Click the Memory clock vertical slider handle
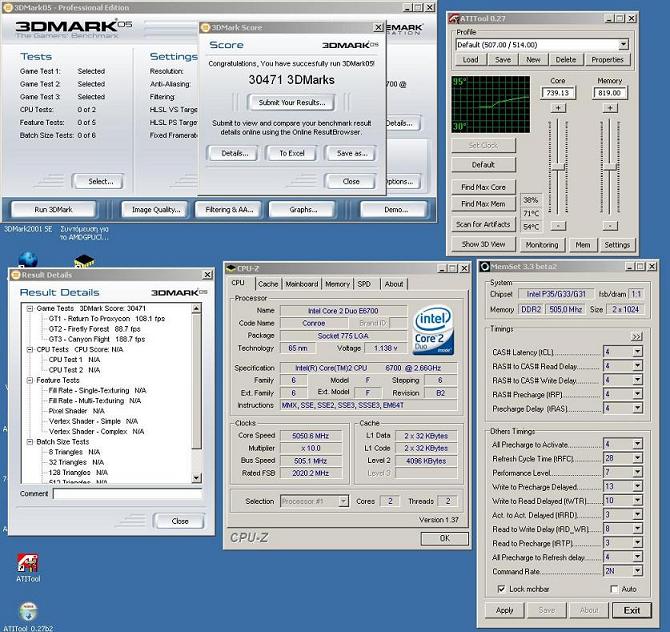This screenshot has width=670, height=632. coord(610,167)
